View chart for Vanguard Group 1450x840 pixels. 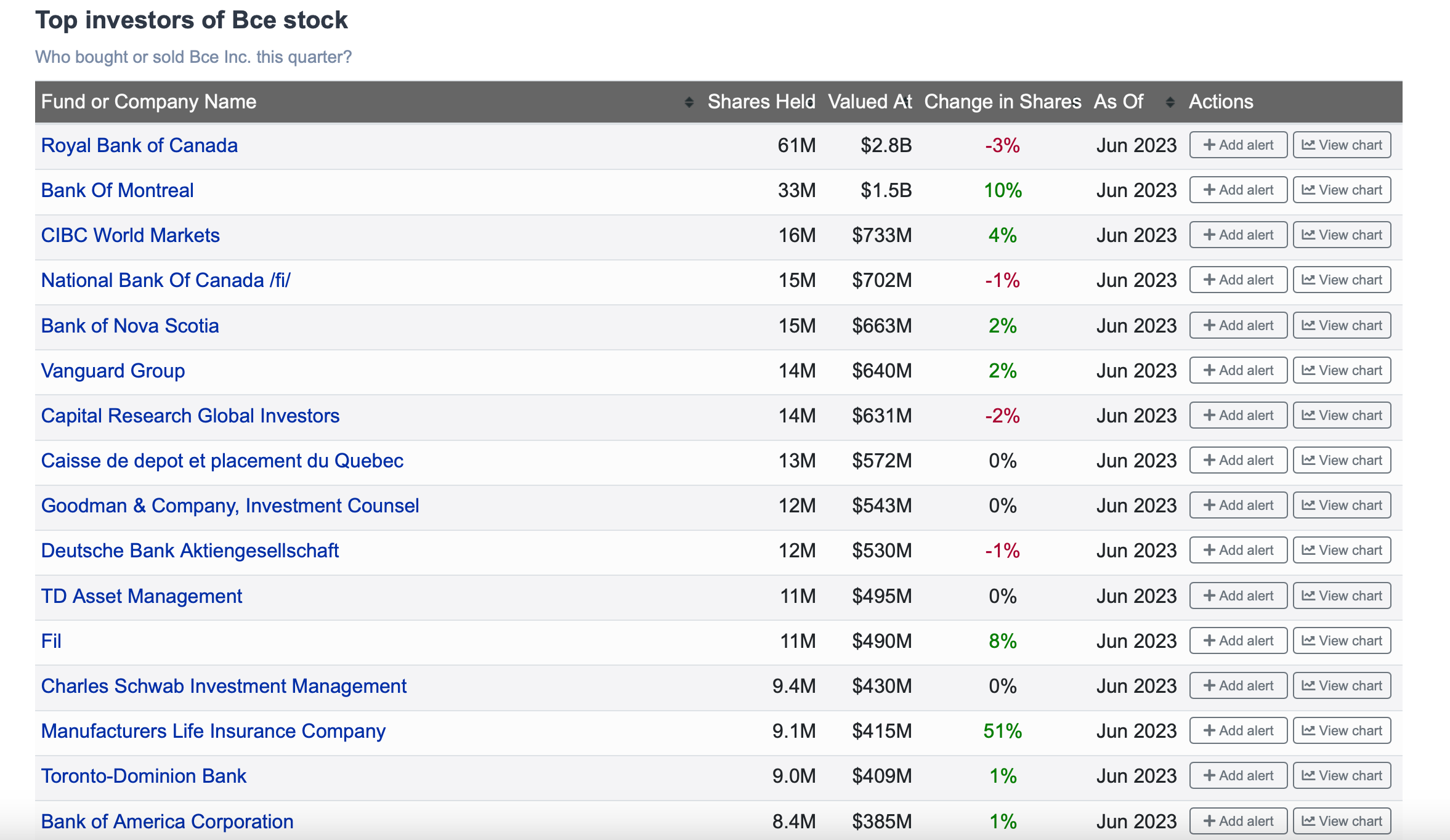click(1342, 370)
